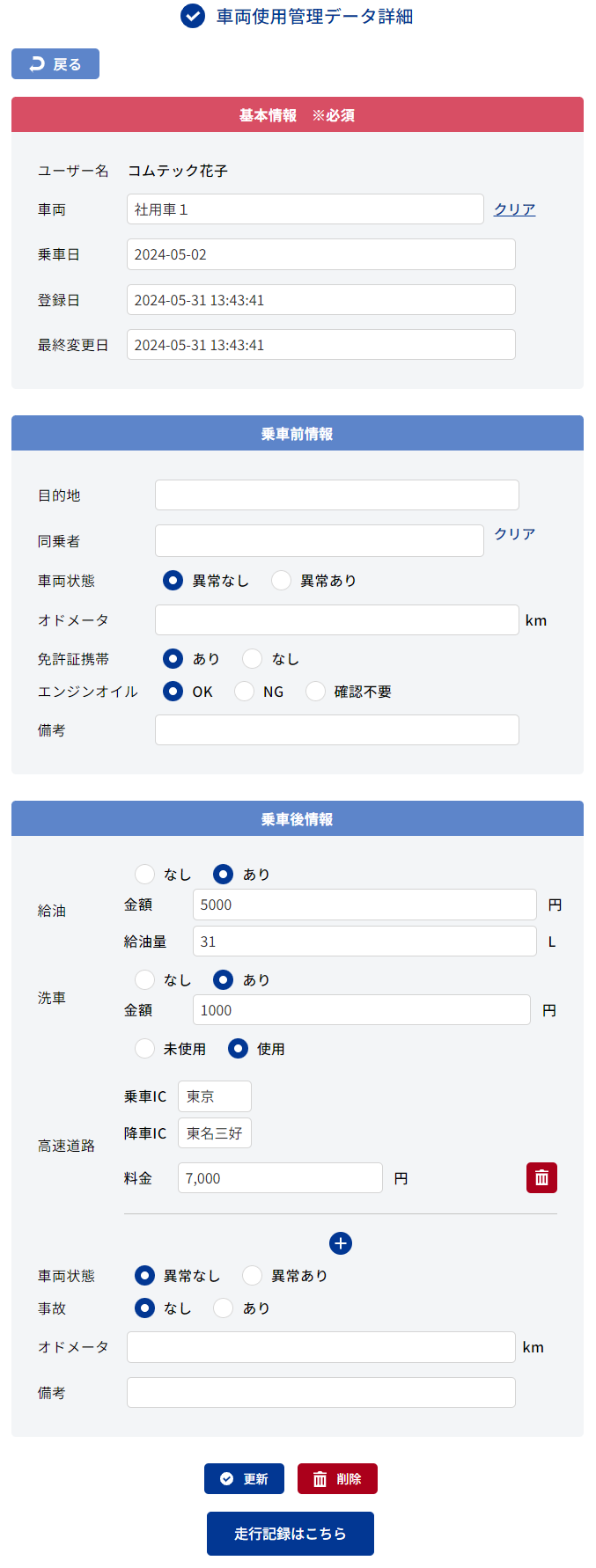Open 走行記録はこちら driving record button

(291, 1534)
